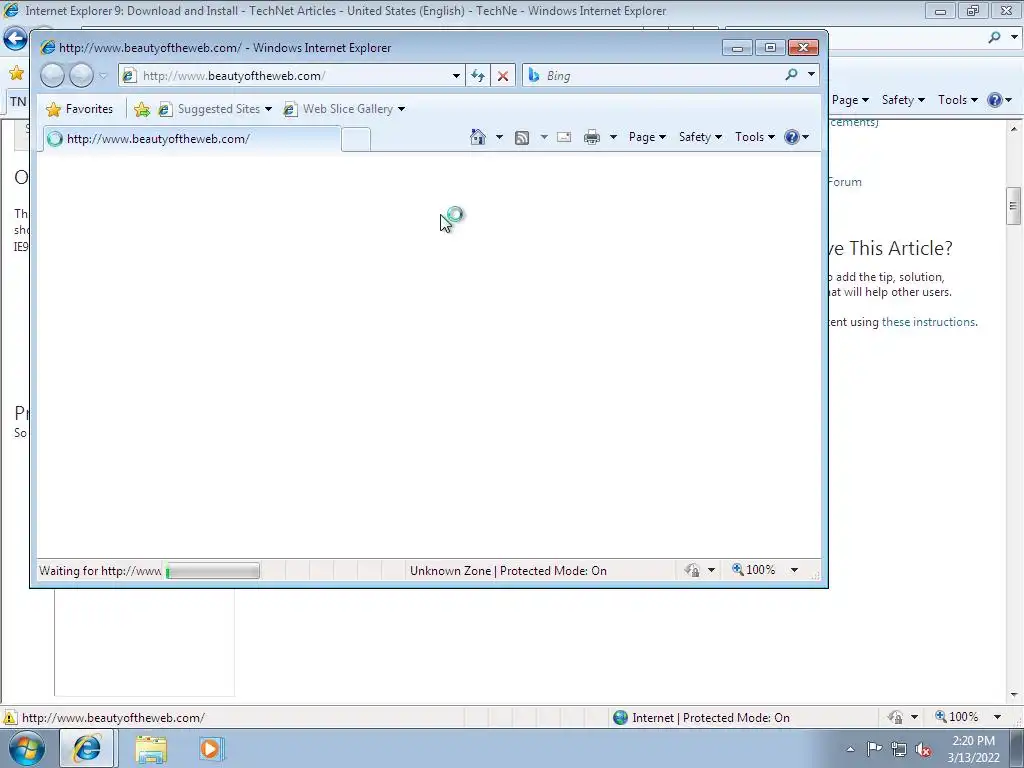
Task: Open Suggested Sites
Action: 215,109
